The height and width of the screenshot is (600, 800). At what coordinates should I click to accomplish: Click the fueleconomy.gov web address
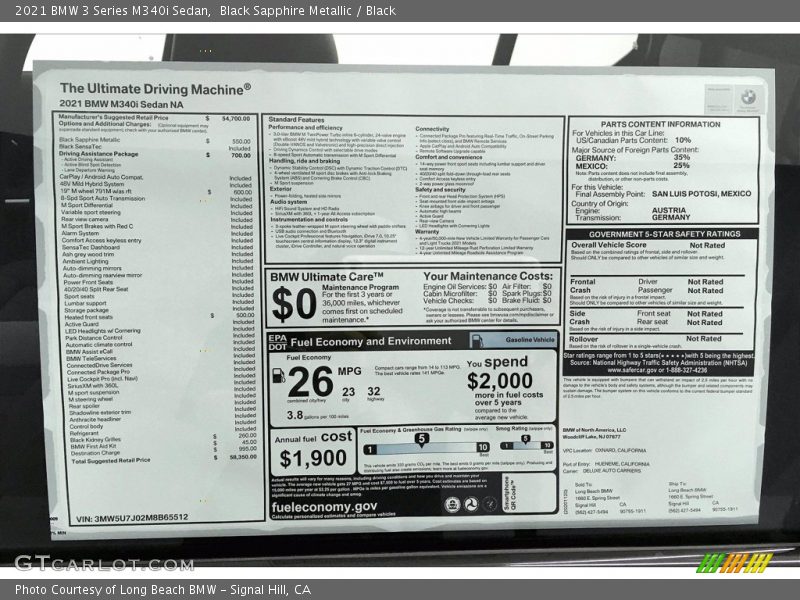pos(324,507)
